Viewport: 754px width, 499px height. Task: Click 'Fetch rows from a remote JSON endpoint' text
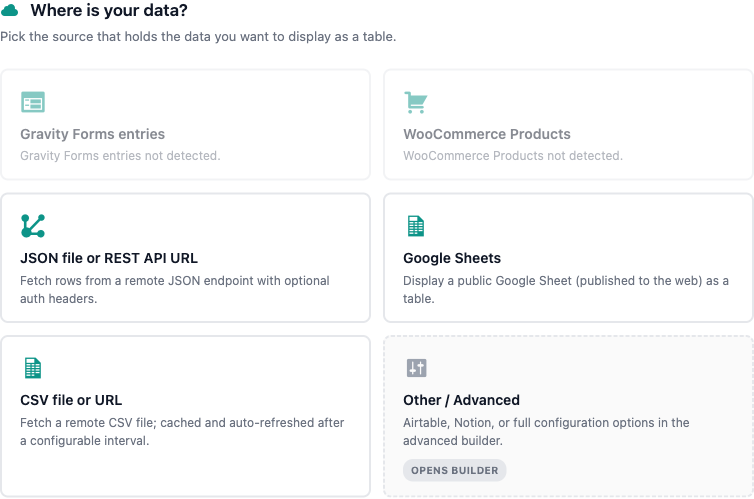coord(175,289)
